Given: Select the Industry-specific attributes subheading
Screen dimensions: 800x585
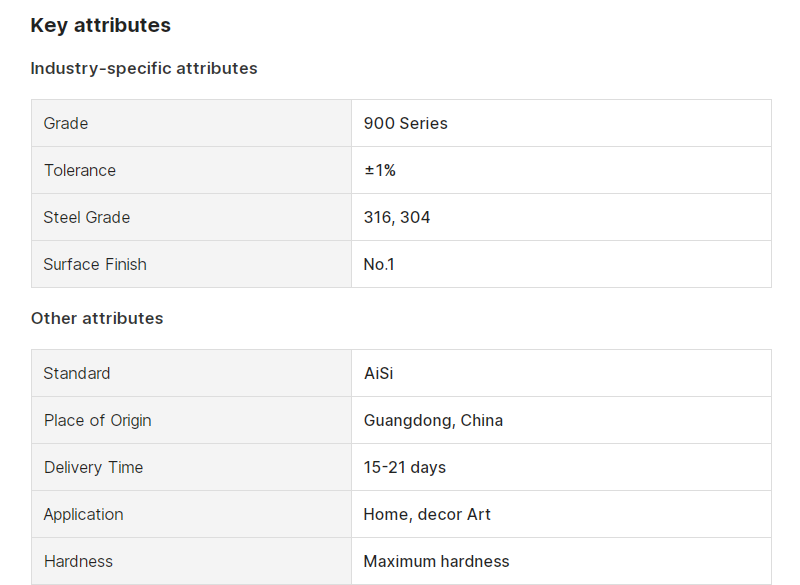Looking at the screenshot, I should point(144,68).
